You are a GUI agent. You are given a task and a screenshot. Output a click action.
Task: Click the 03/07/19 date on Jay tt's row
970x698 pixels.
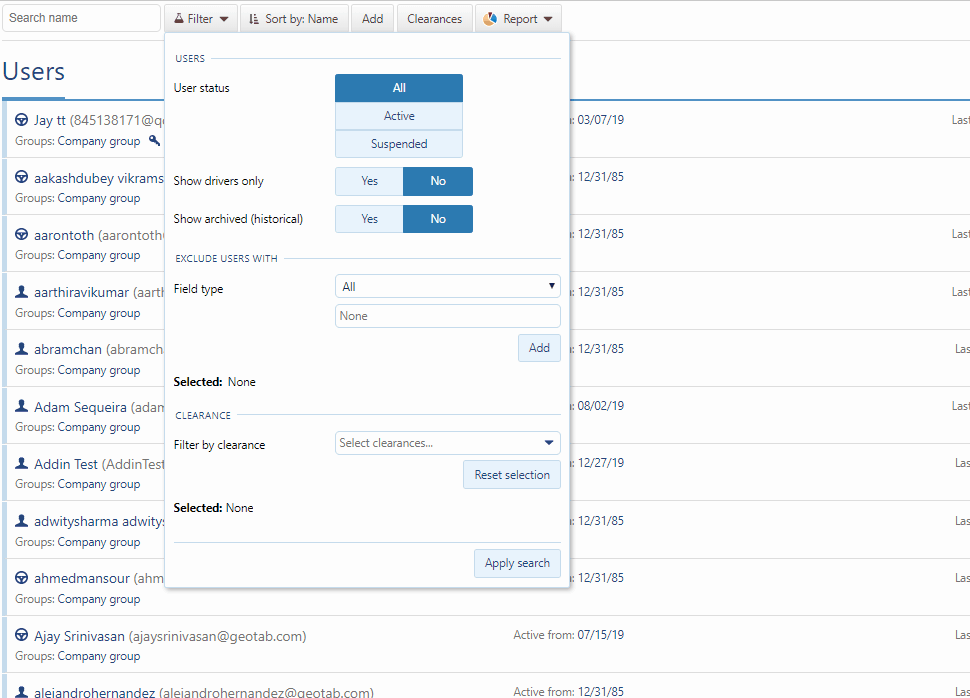pyautogui.click(x=601, y=120)
